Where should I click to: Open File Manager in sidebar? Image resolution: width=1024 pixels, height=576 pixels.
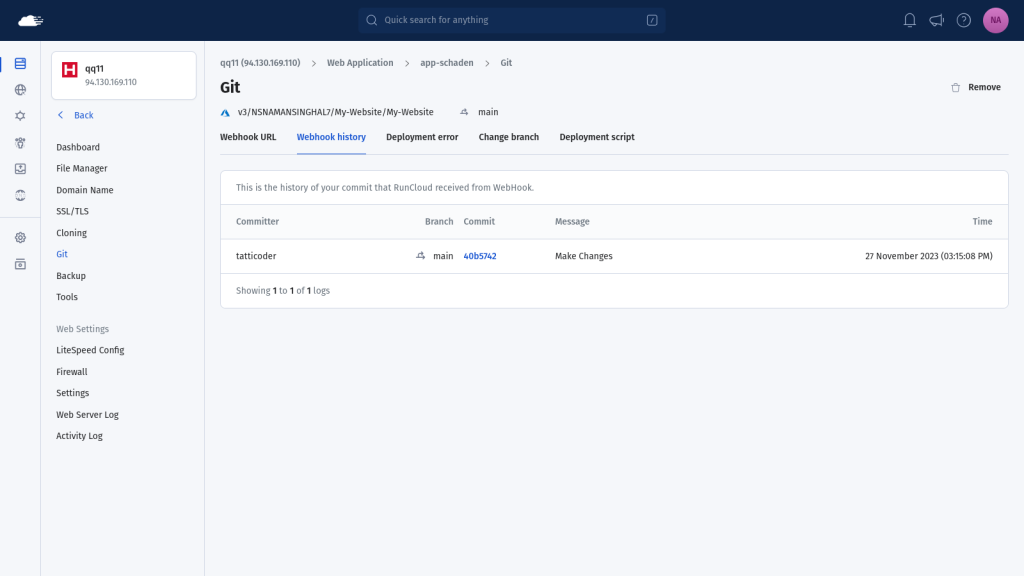pyautogui.click(x=82, y=168)
